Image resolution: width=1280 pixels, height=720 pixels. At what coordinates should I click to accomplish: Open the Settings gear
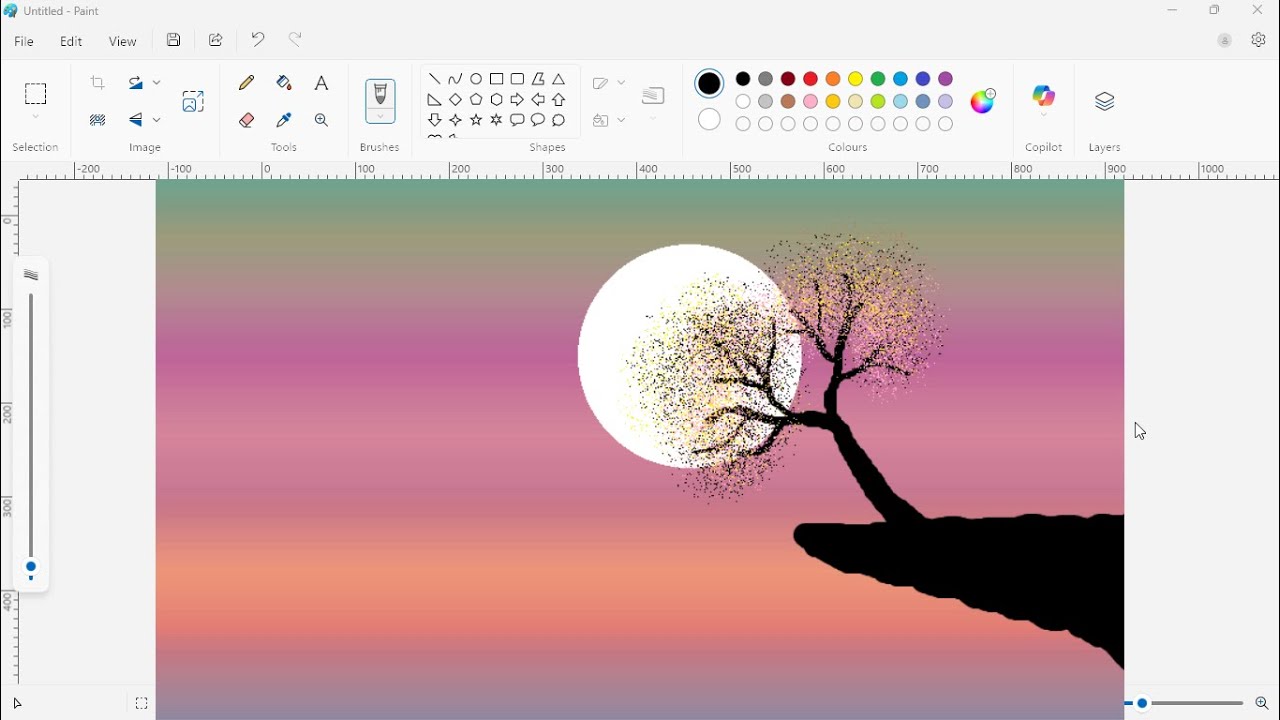click(x=1259, y=41)
